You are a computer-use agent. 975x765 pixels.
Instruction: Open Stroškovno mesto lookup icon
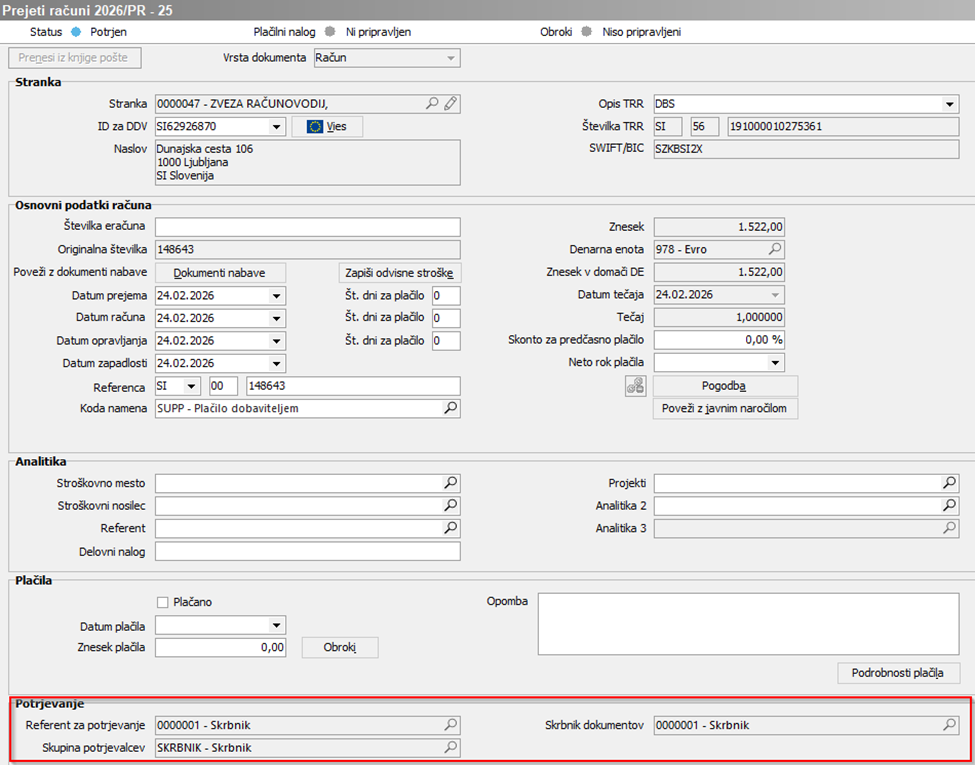tap(451, 482)
